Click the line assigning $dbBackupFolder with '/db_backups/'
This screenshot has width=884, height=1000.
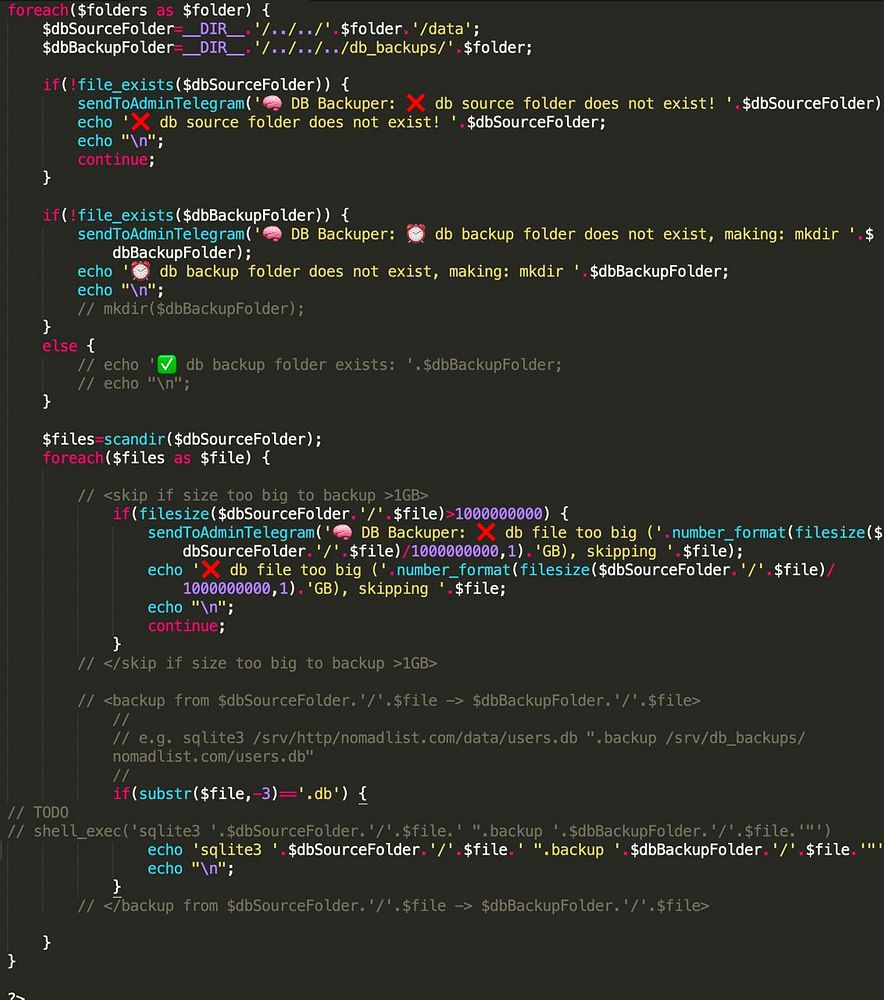pos(287,47)
